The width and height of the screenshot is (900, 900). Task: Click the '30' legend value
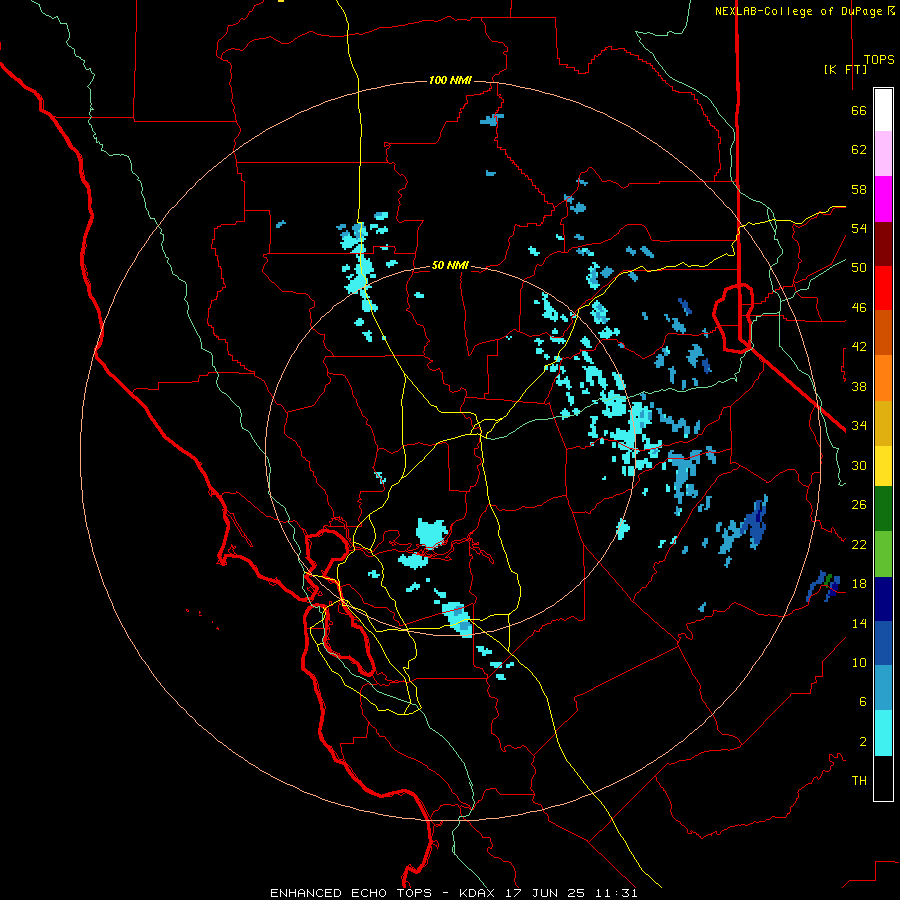[859, 465]
